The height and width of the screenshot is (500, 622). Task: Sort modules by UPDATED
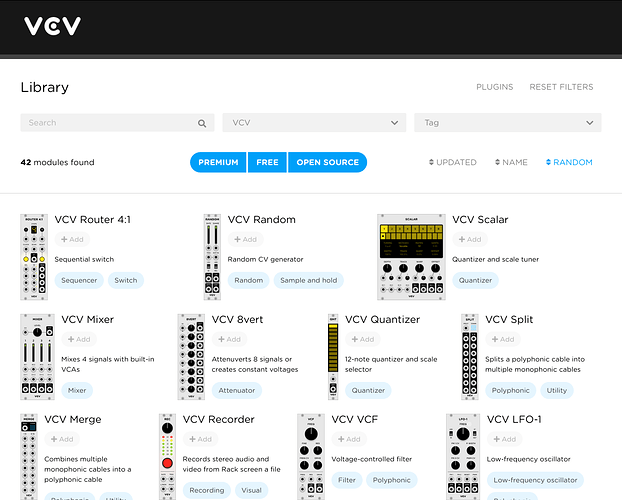[453, 162]
